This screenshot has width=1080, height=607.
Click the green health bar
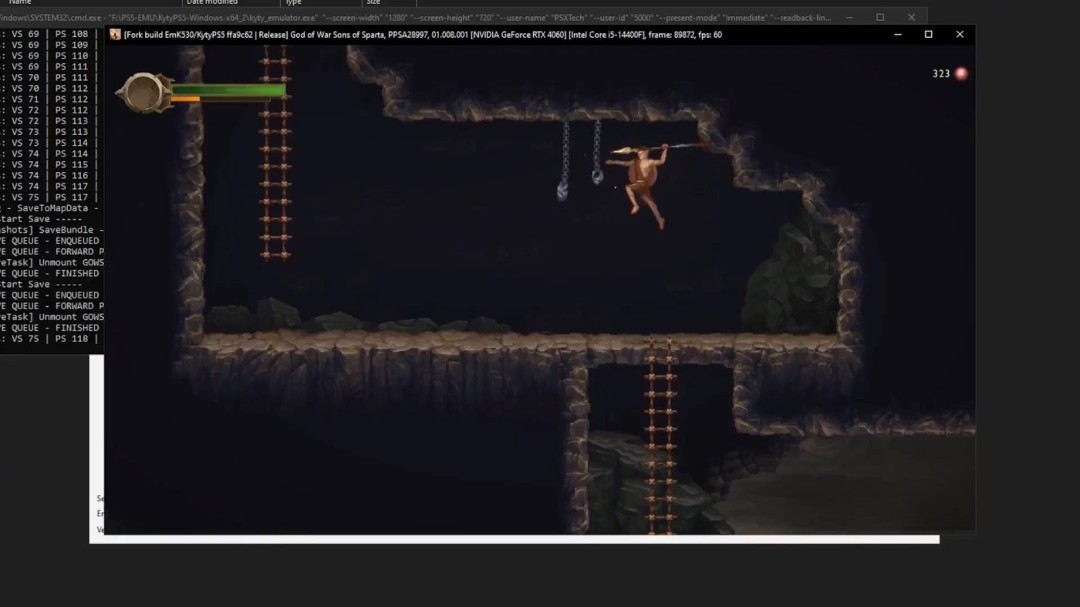click(x=228, y=90)
